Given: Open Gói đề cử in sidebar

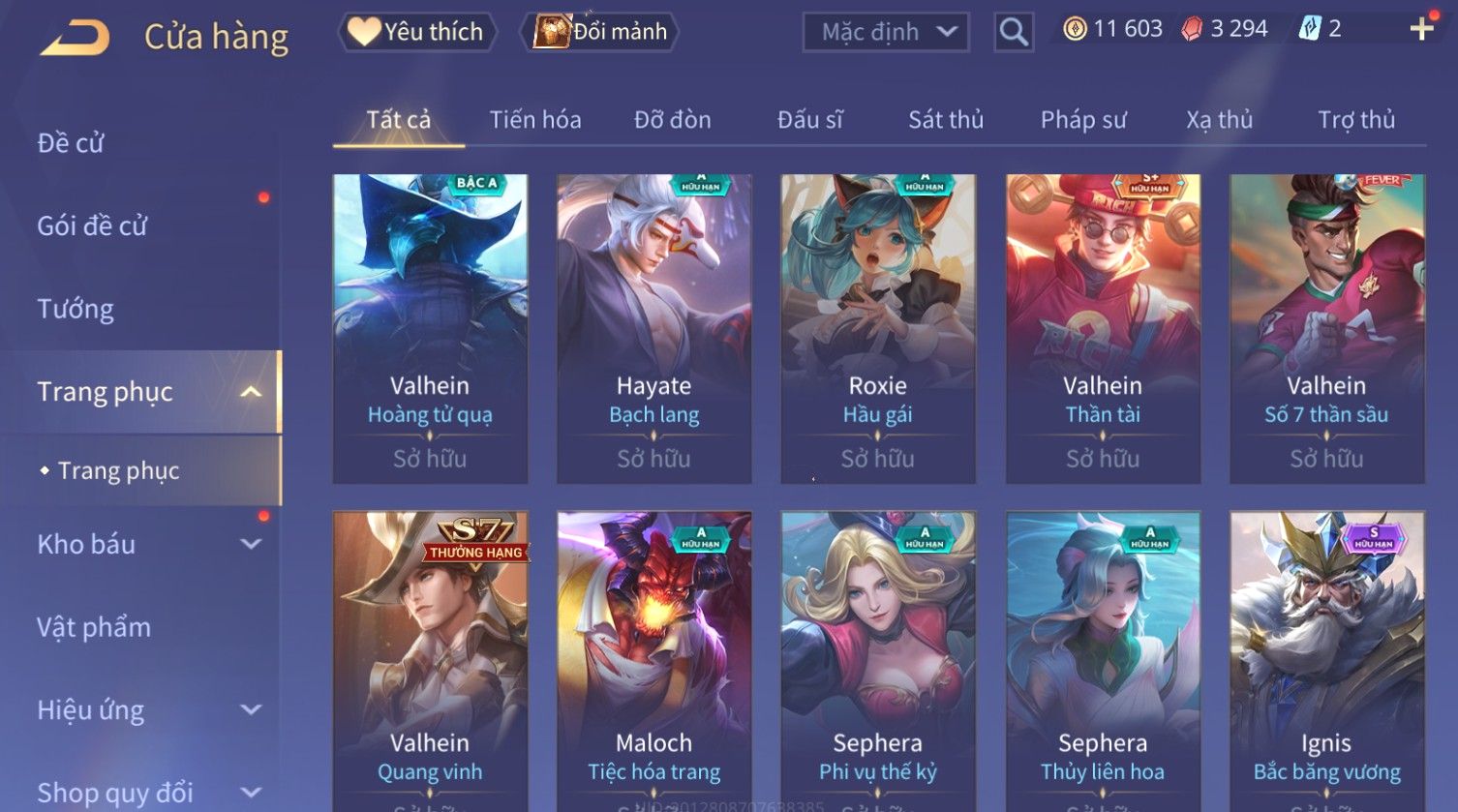Looking at the screenshot, I should [x=92, y=226].
